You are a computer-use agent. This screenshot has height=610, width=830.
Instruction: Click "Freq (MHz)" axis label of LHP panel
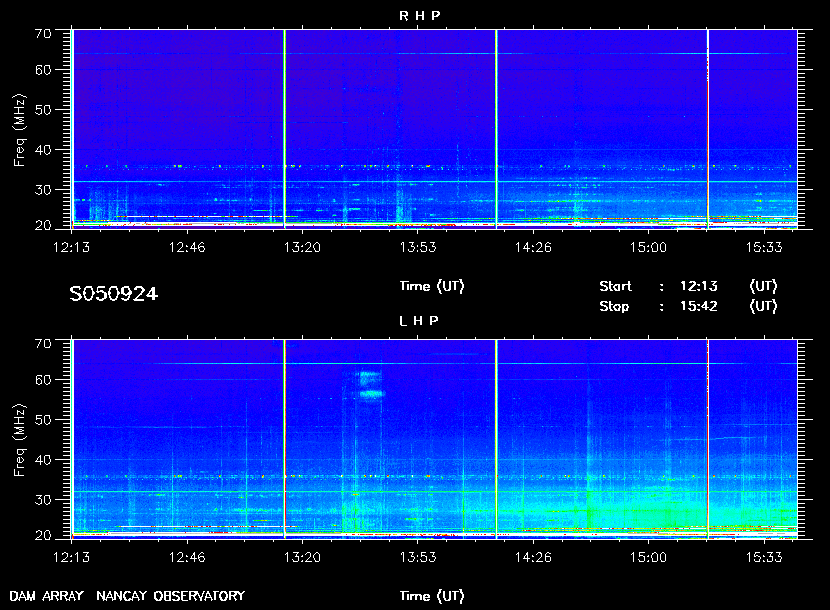click(20, 441)
